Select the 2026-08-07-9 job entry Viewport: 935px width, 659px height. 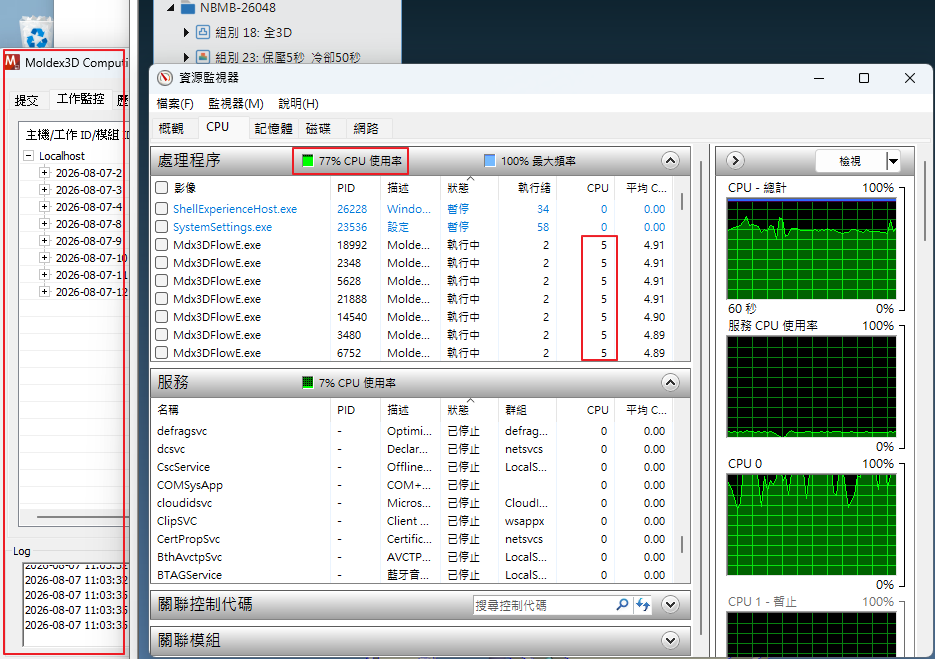coord(88,241)
